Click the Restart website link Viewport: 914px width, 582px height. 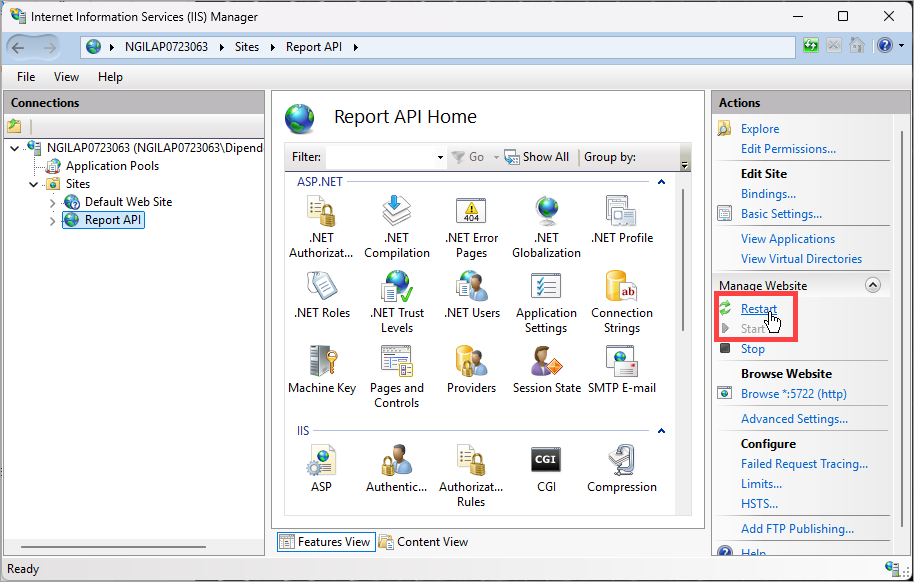758,308
